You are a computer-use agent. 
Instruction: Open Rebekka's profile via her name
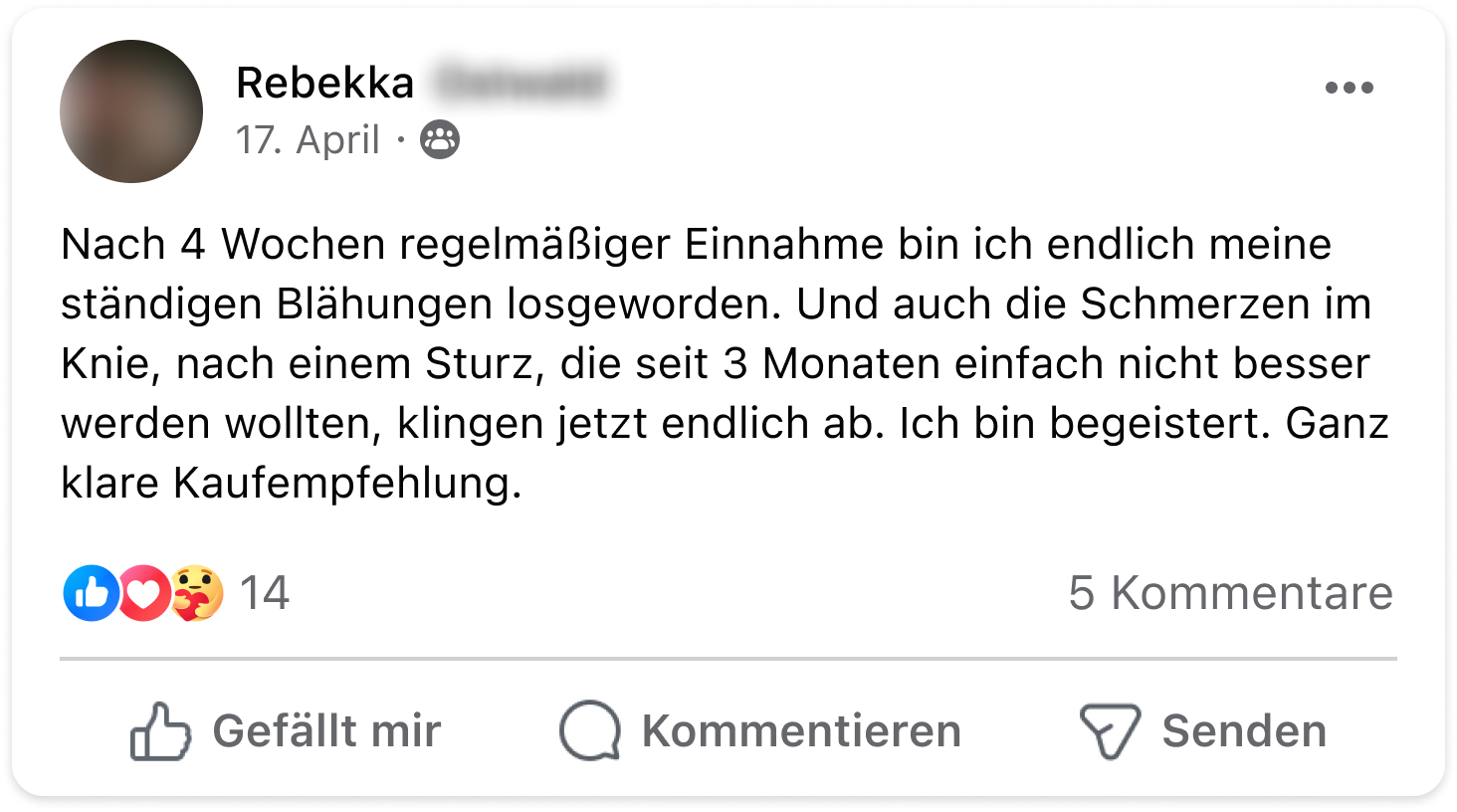tap(324, 83)
